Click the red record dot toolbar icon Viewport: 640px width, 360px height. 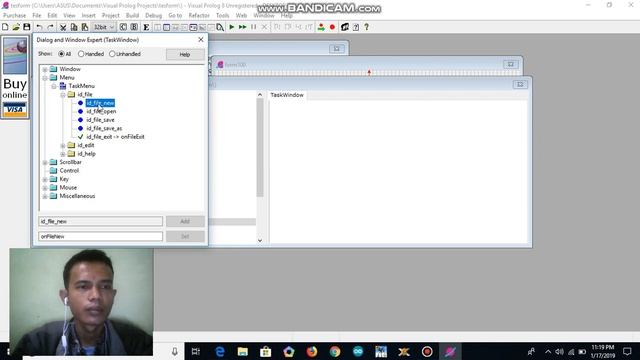[332, 27]
